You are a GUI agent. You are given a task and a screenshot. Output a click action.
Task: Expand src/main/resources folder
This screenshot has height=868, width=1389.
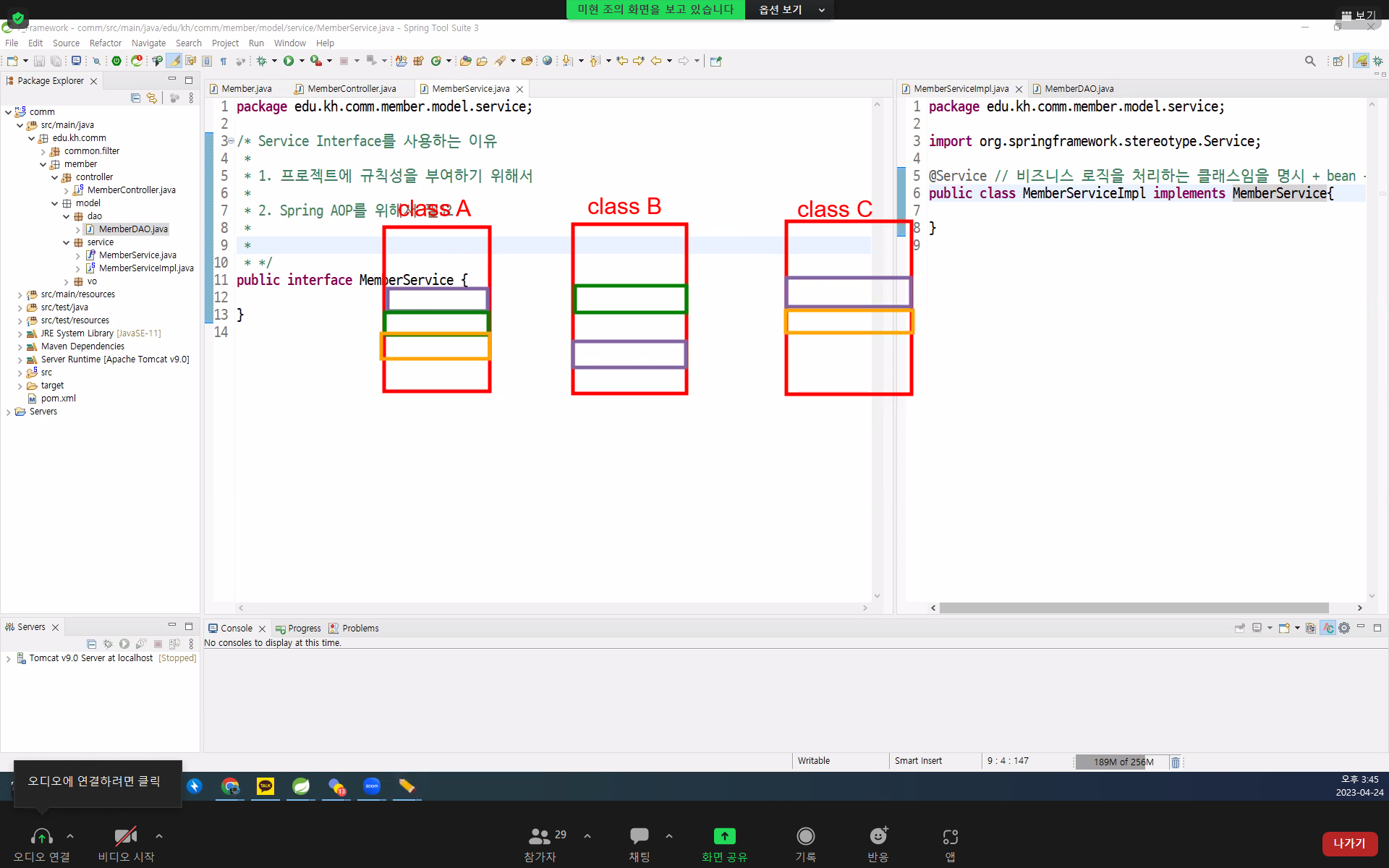click(20, 294)
